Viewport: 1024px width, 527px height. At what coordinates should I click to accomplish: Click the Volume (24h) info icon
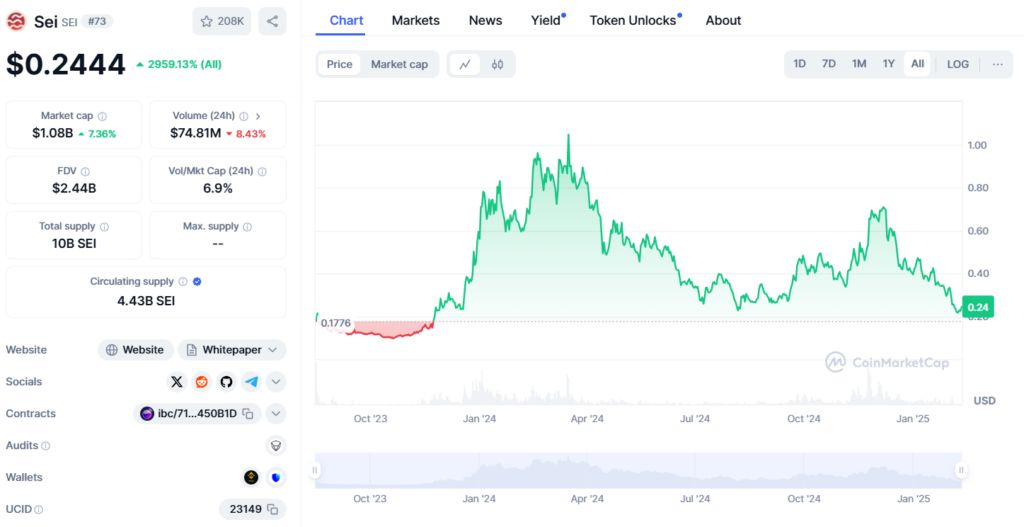(x=244, y=116)
